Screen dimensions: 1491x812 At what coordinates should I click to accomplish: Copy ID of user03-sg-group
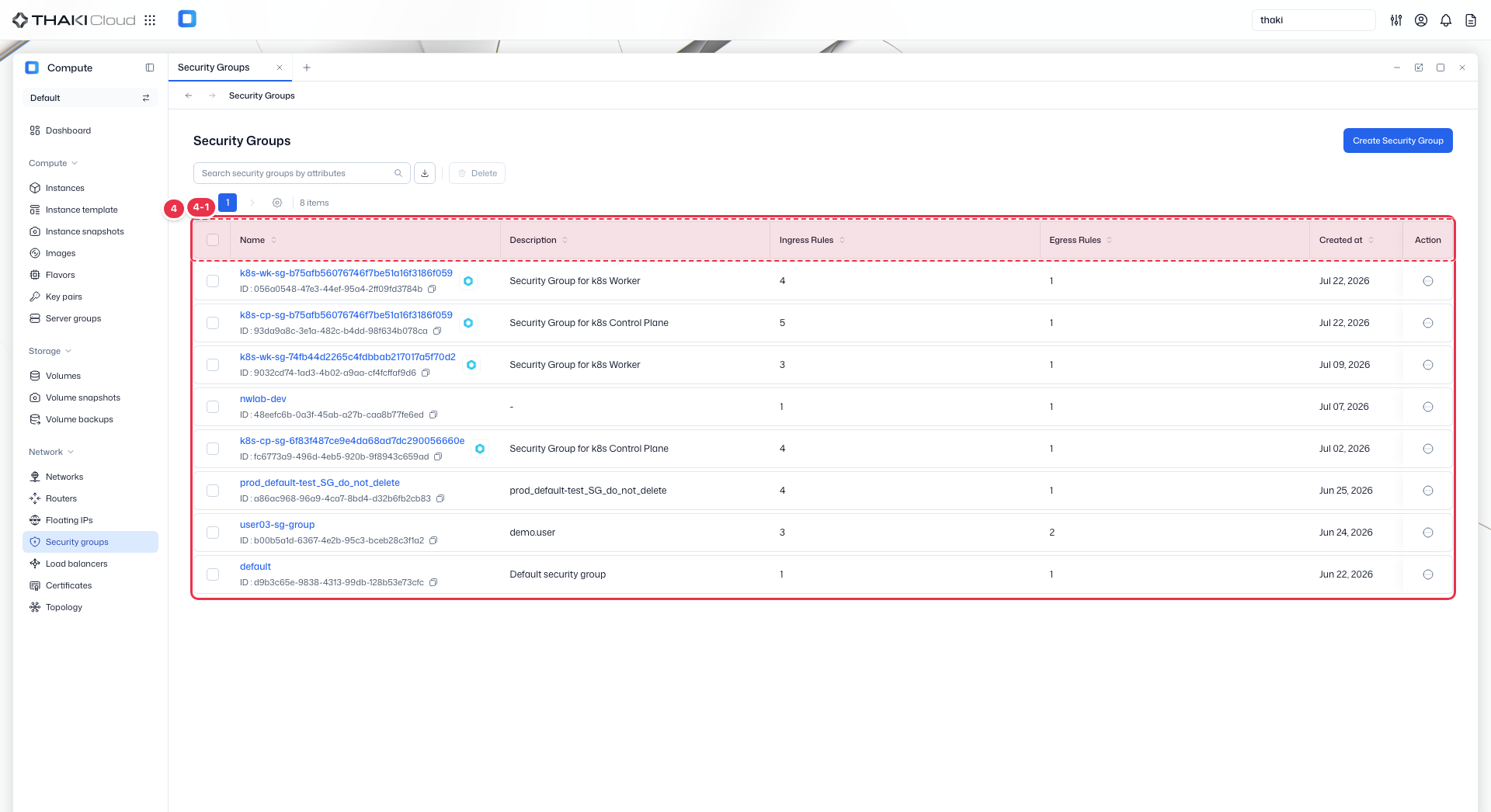[x=433, y=540]
